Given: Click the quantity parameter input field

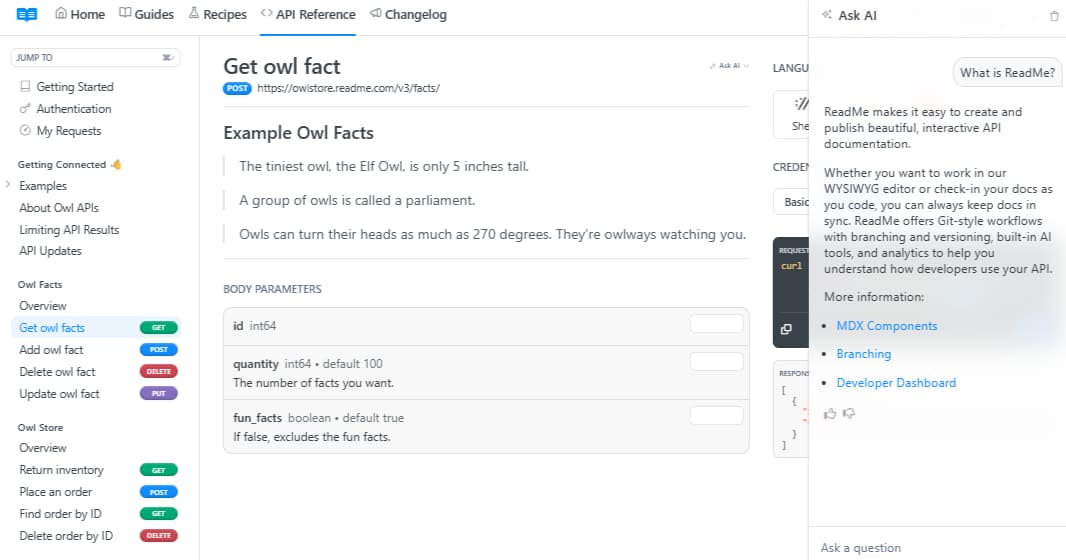Looking at the screenshot, I should [x=716, y=362].
